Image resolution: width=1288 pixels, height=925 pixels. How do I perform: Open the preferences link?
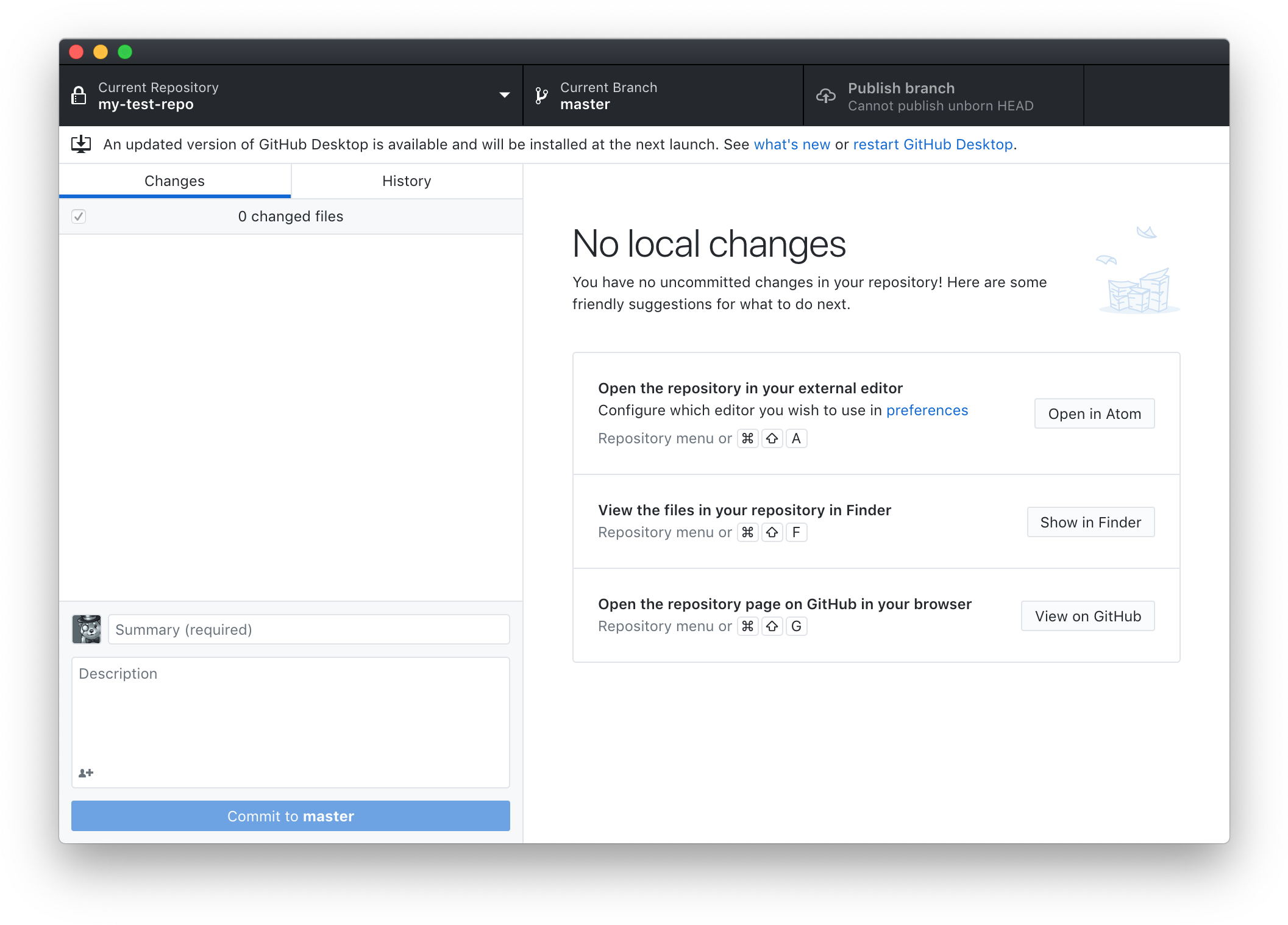click(927, 410)
